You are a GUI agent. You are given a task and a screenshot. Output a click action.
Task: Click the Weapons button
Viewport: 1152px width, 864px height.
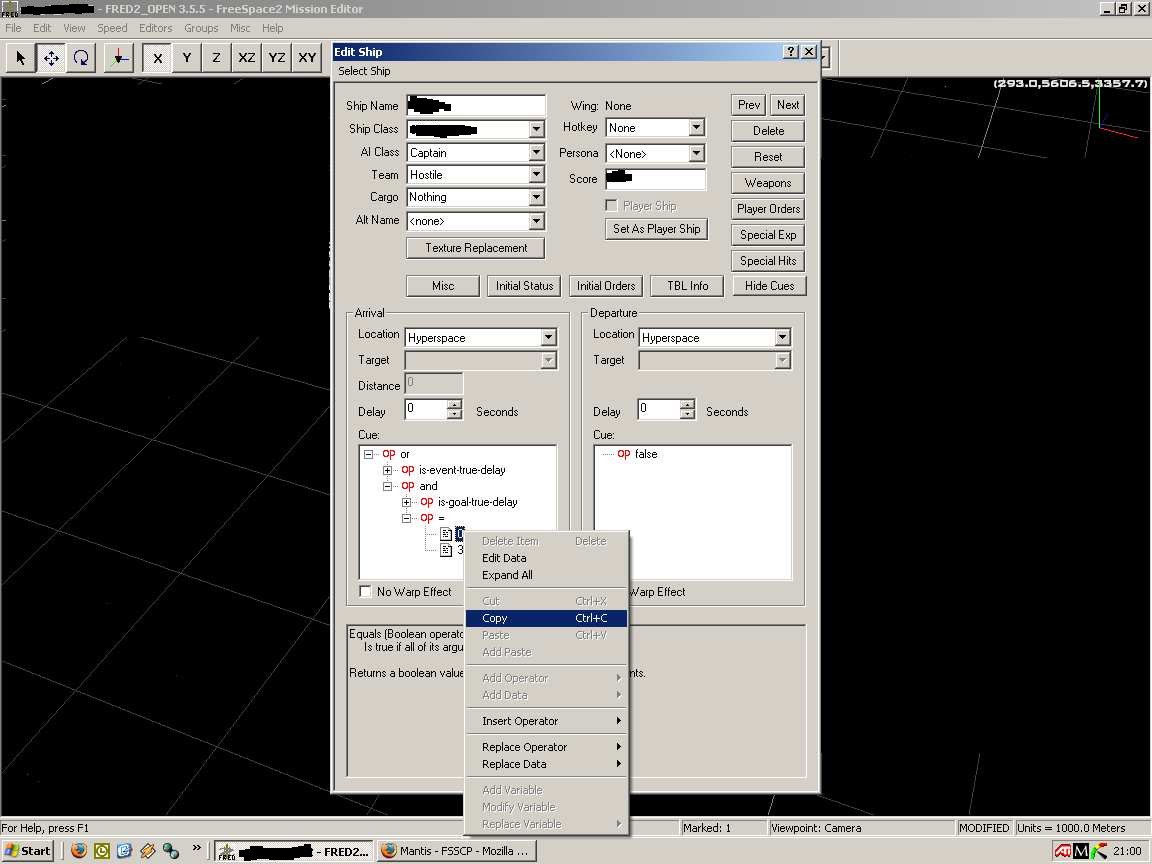click(x=768, y=183)
